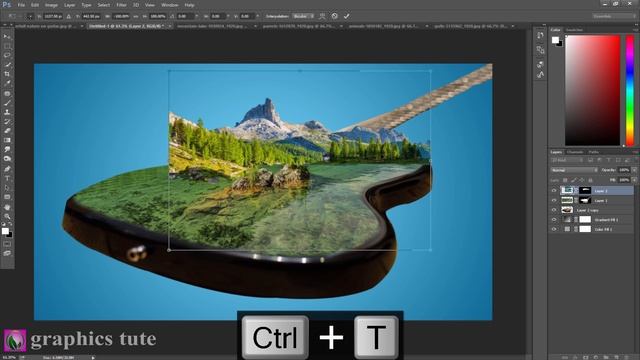The image size is (640, 360).
Task: Open the Help menu
Action: [189, 5]
